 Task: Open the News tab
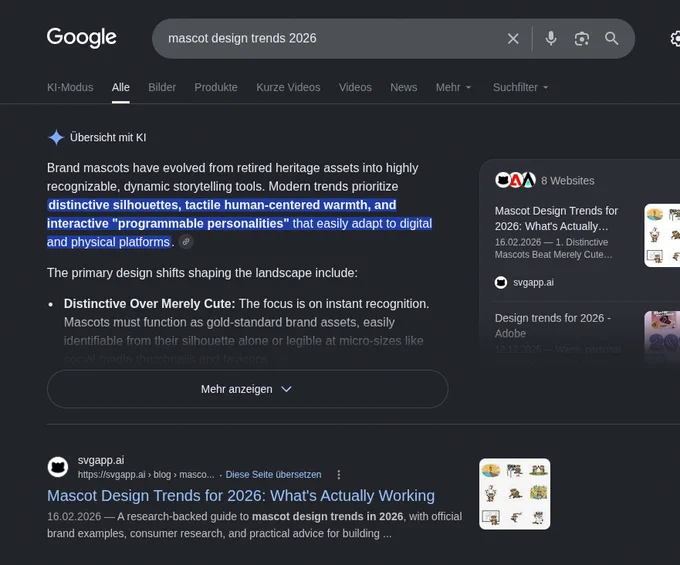[403, 87]
